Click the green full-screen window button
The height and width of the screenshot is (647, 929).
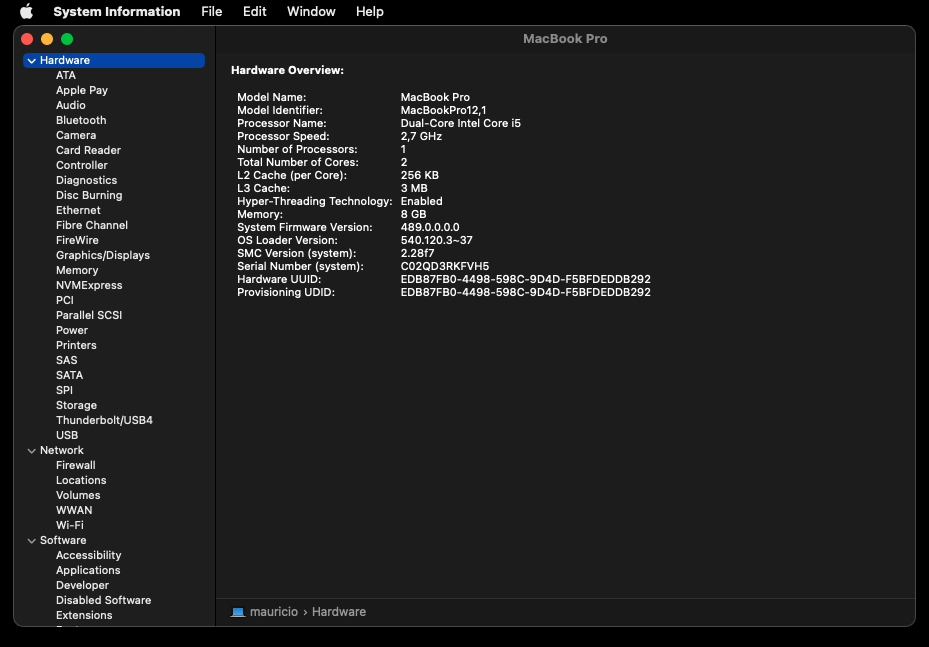pyautogui.click(x=67, y=39)
